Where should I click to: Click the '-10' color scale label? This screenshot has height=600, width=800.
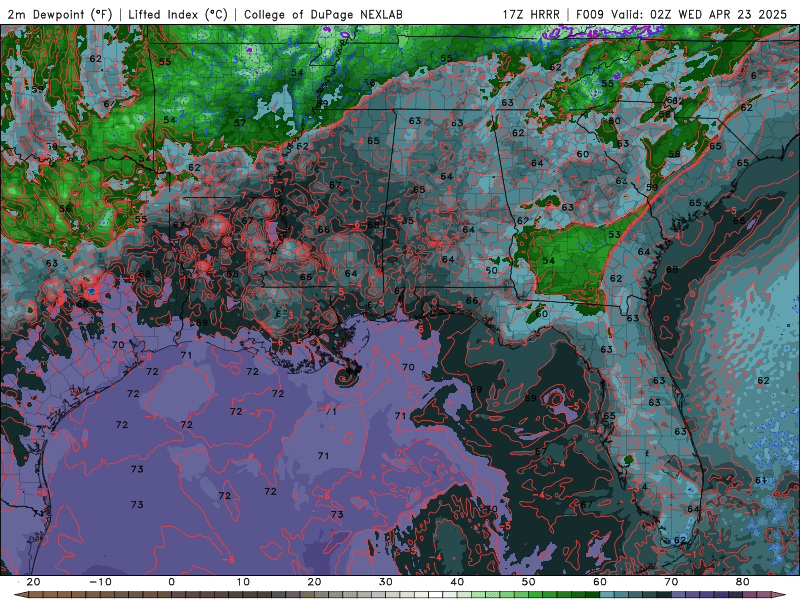[x=100, y=582]
